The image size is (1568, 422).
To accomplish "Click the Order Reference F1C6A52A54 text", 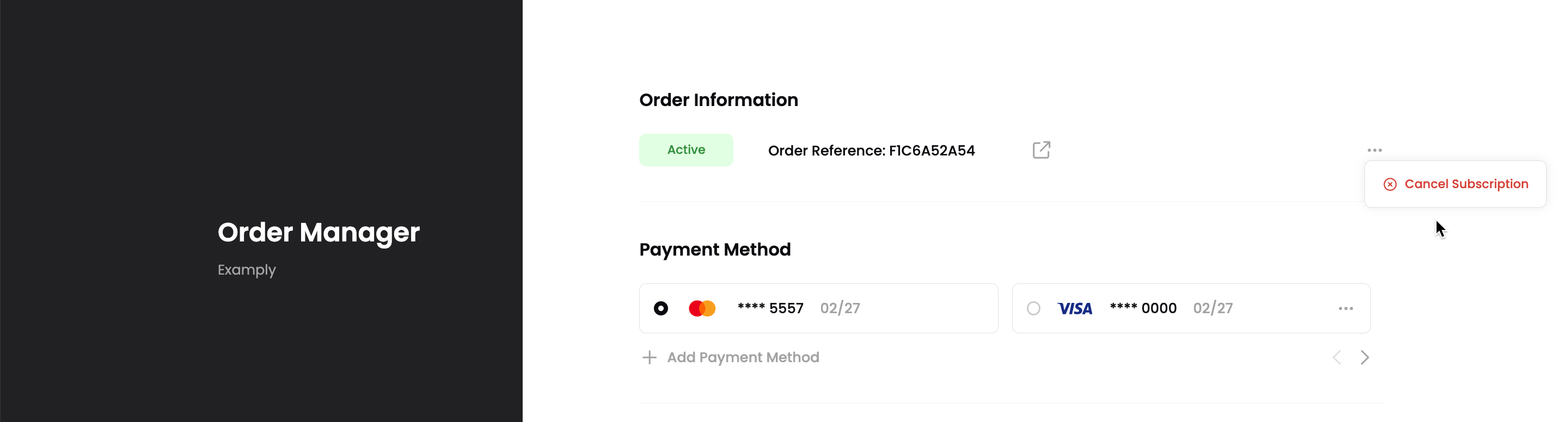I will [871, 151].
